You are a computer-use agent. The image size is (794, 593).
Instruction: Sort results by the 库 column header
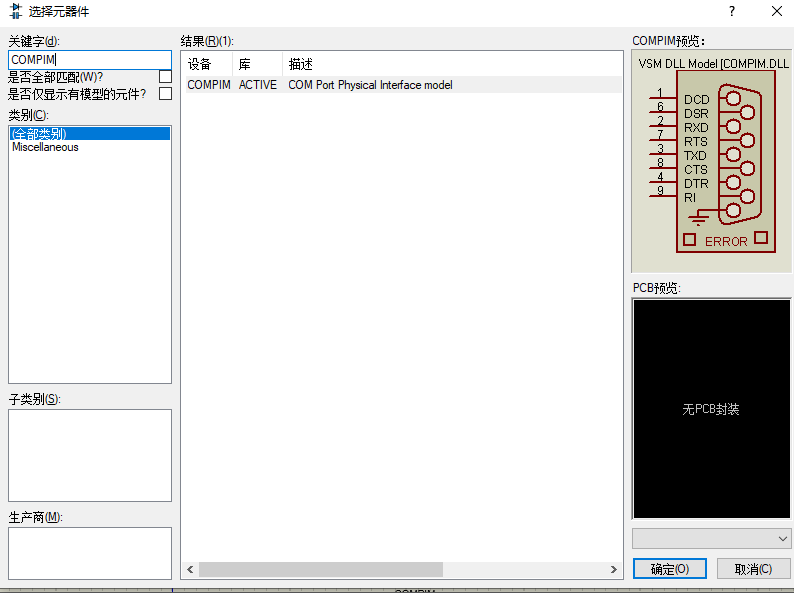(257, 64)
